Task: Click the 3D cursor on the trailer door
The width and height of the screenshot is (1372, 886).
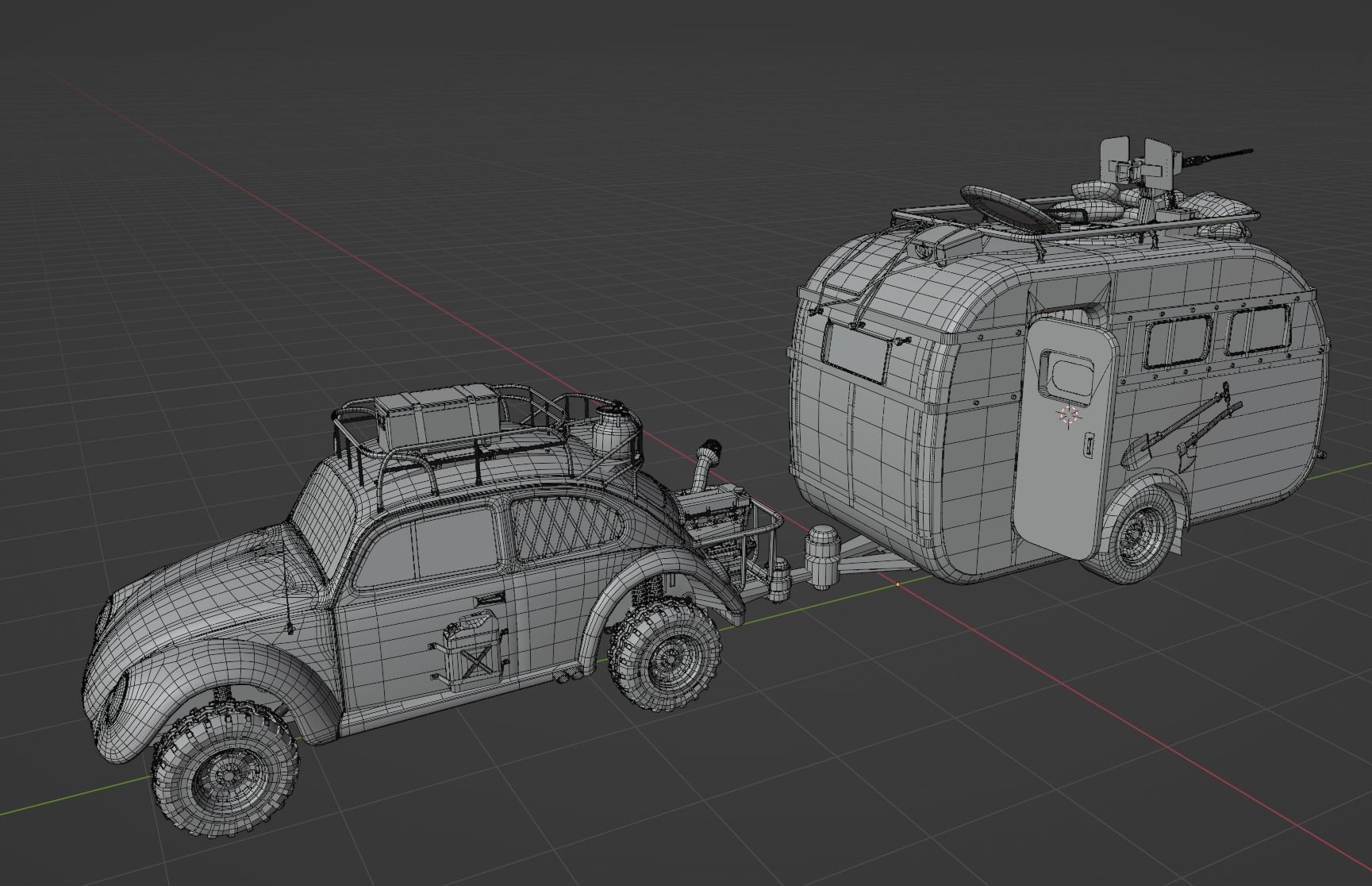Action: [1069, 414]
